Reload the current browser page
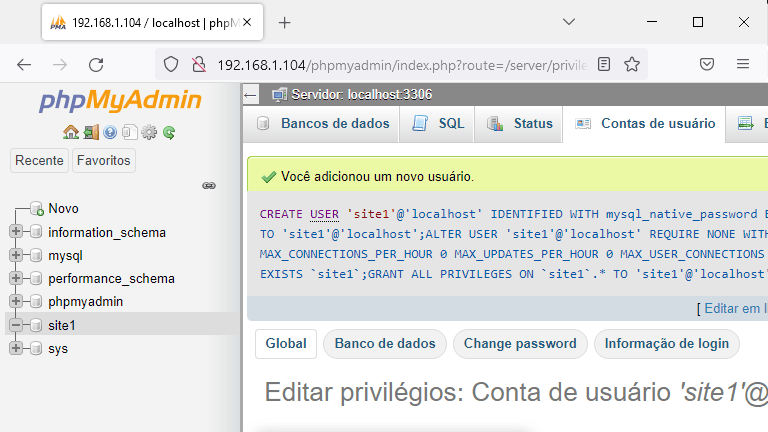Viewport: 768px width, 432px height. point(96,65)
